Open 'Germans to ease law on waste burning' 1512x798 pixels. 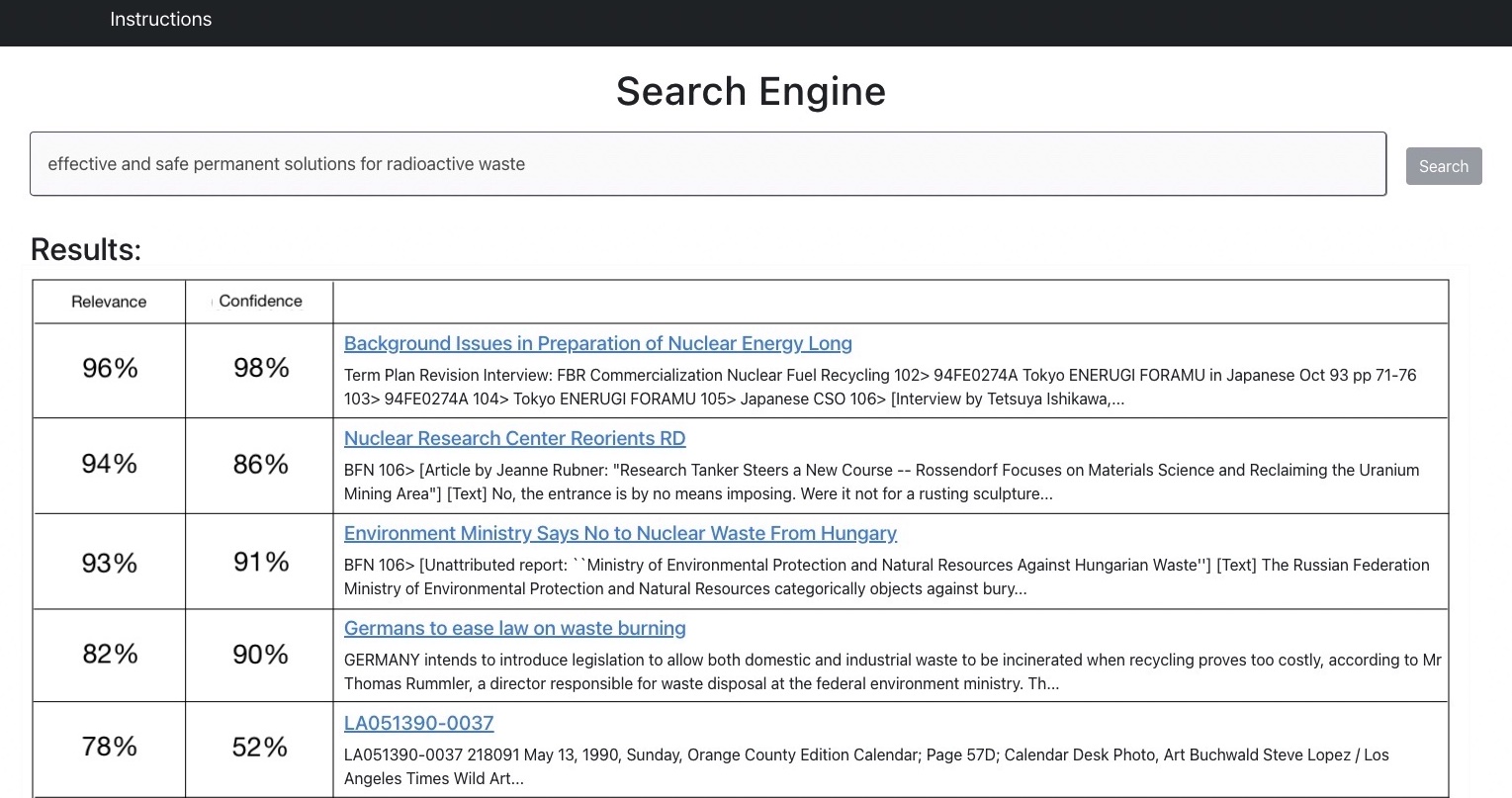coord(514,629)
